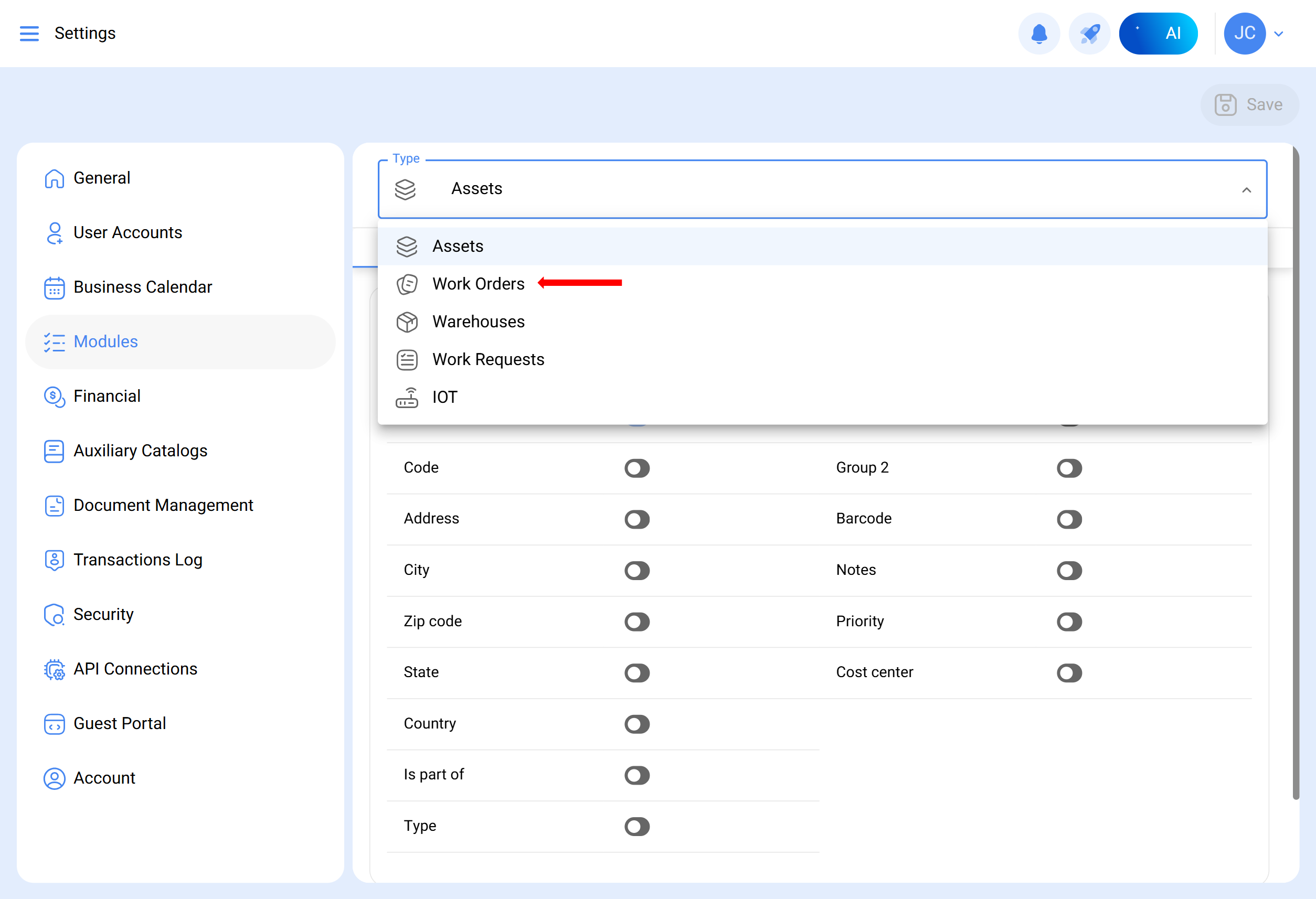Image resolution: width=1316 pixels, height=899 pixels.
Task: Click the API Connections gear icon
Action: pyautogui.click(x=55, y=669)
